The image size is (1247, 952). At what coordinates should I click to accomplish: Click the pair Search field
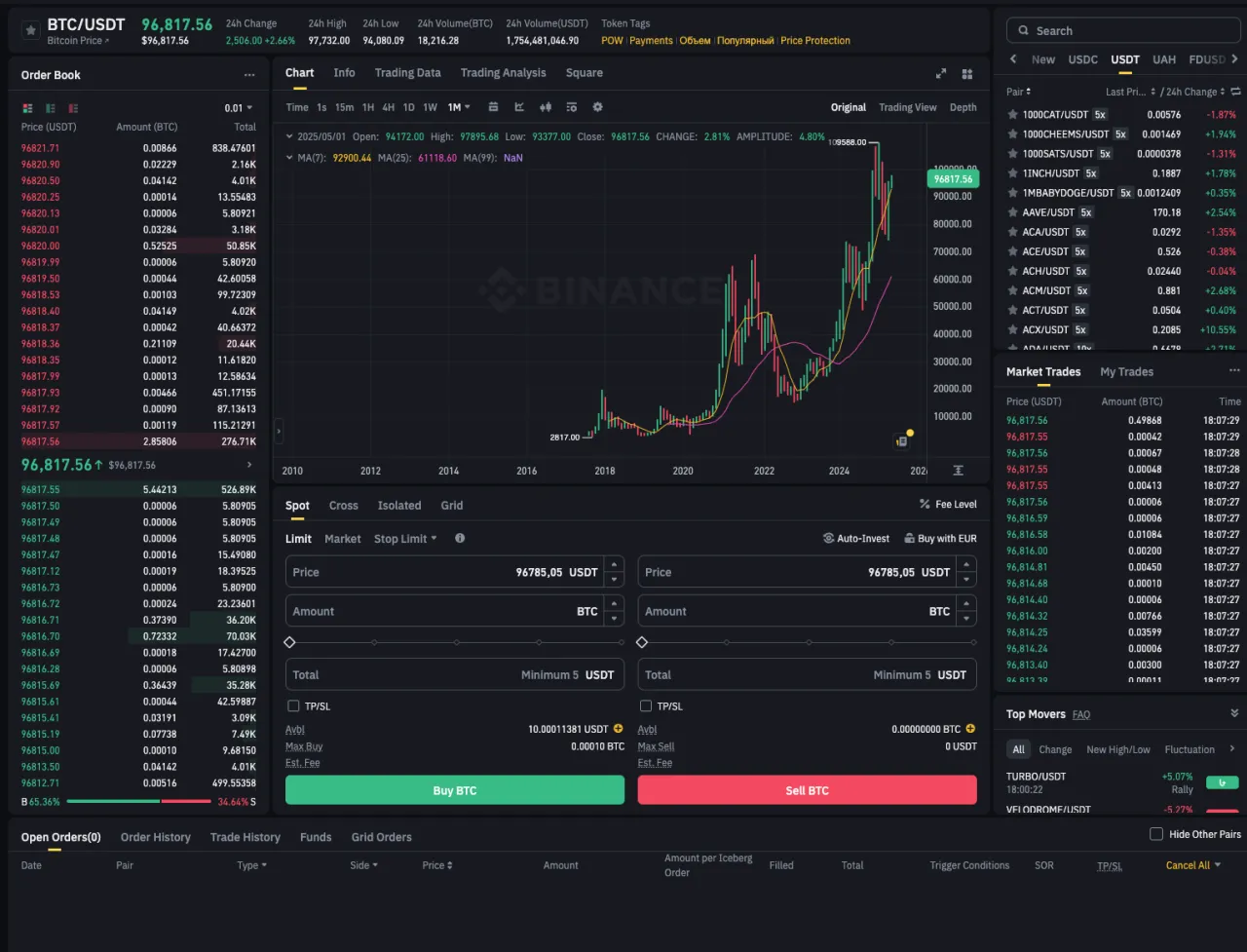click(x=1123, y=31)
